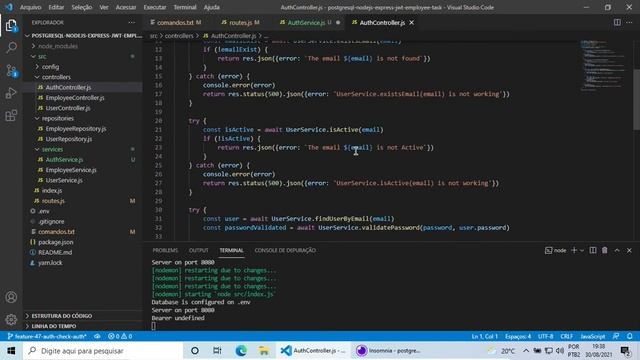Show the Console de Depuração tab
Viewport: 640px width, 360px height.
click(285, 250)
